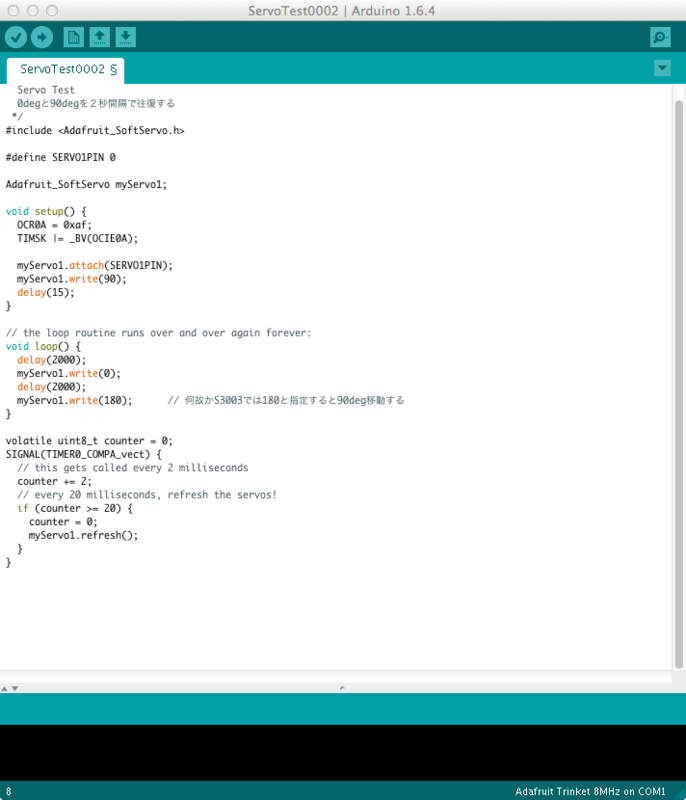Open a sketch with the up-arrow icon
This screenshot has width=686, height=800.
[x=99, y=37]
